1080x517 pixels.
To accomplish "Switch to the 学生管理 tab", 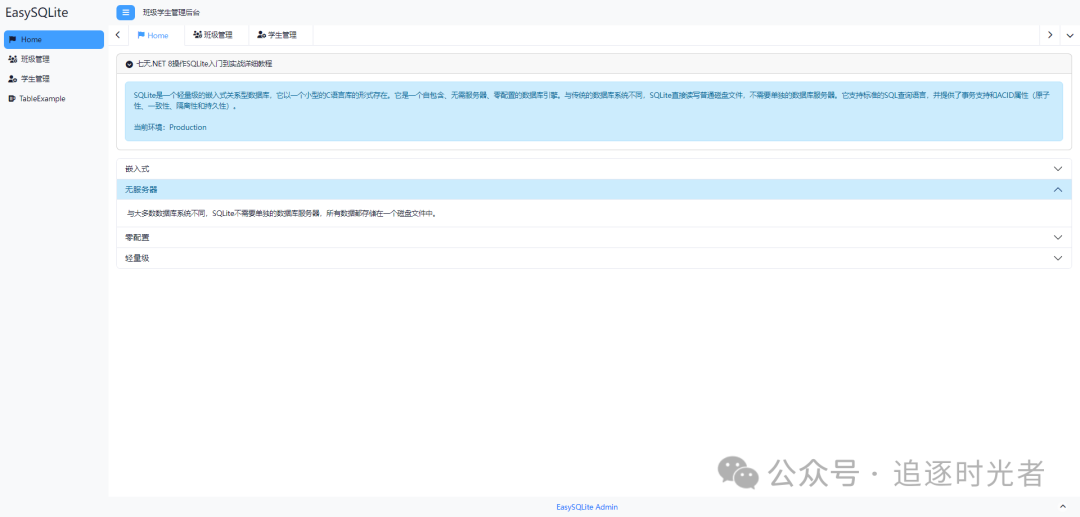I will 277,35.
